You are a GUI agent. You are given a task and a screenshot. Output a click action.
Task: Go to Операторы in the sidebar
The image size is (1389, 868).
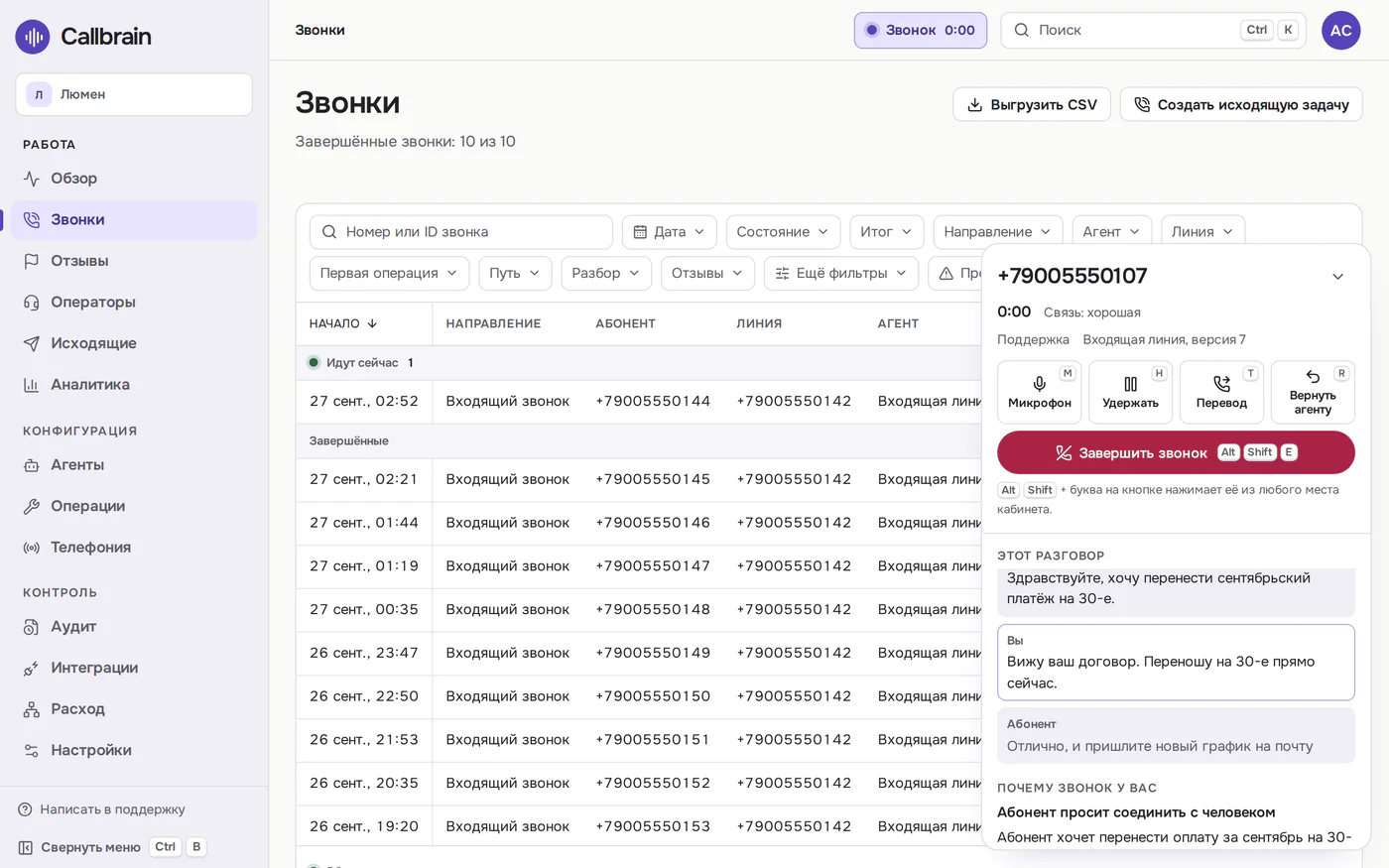[x=134, y=302]
